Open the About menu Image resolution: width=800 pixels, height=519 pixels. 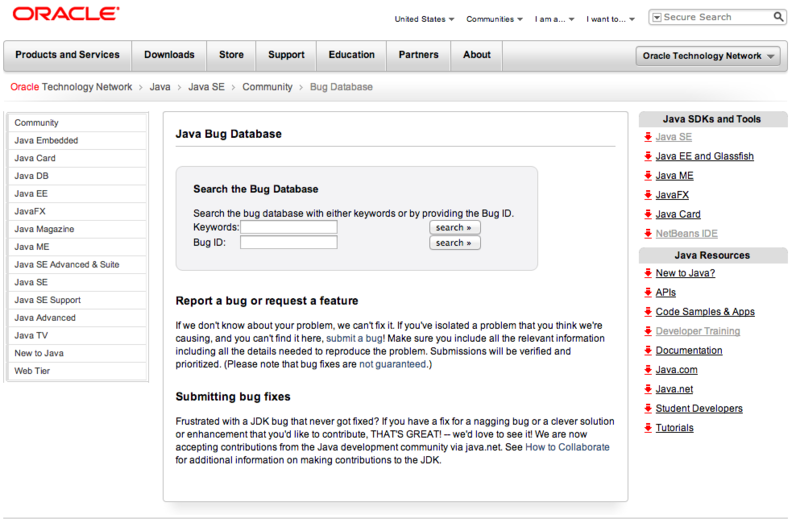click(x=477, y=55)
